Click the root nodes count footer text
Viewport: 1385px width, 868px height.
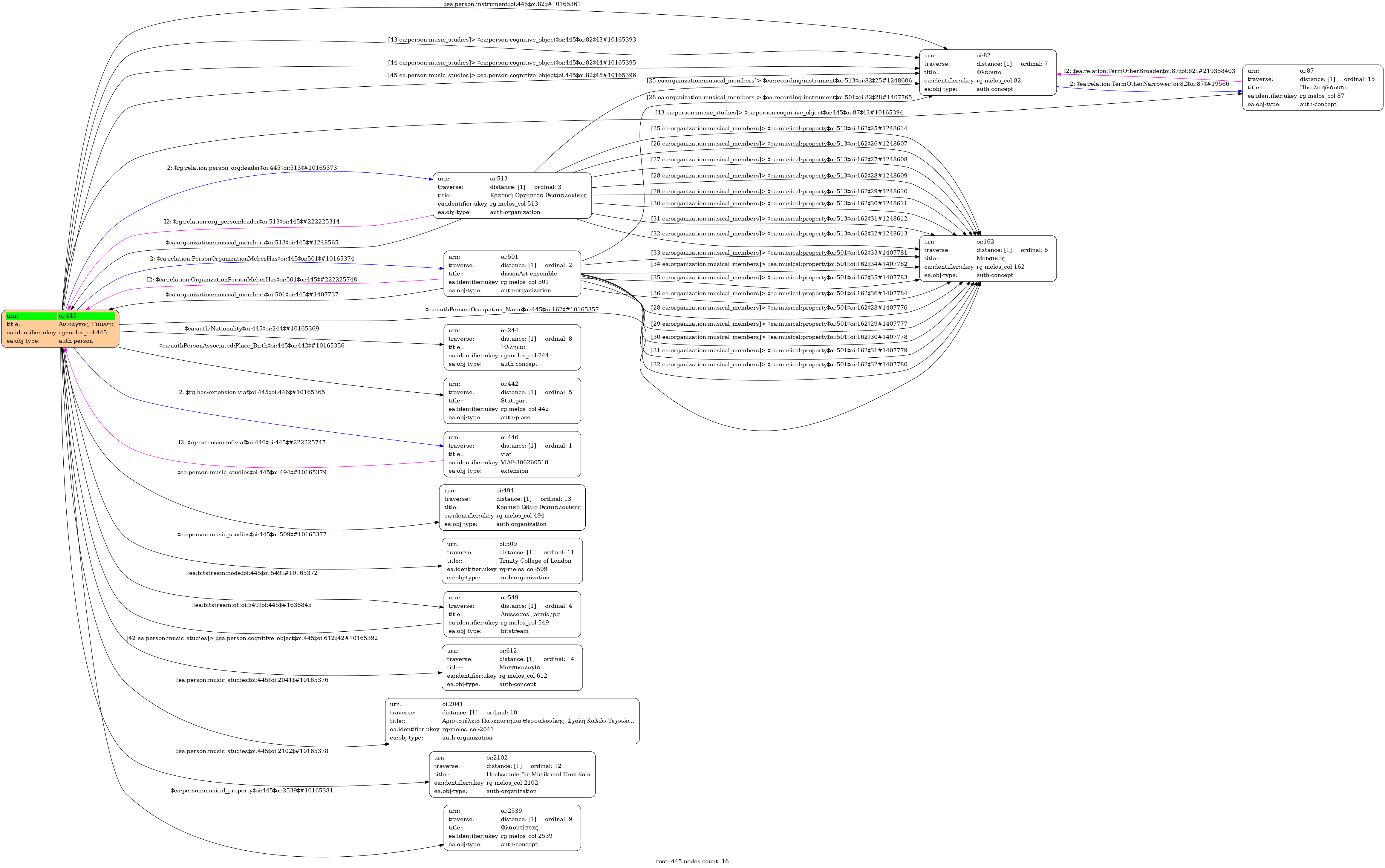(x=692, y=861)
